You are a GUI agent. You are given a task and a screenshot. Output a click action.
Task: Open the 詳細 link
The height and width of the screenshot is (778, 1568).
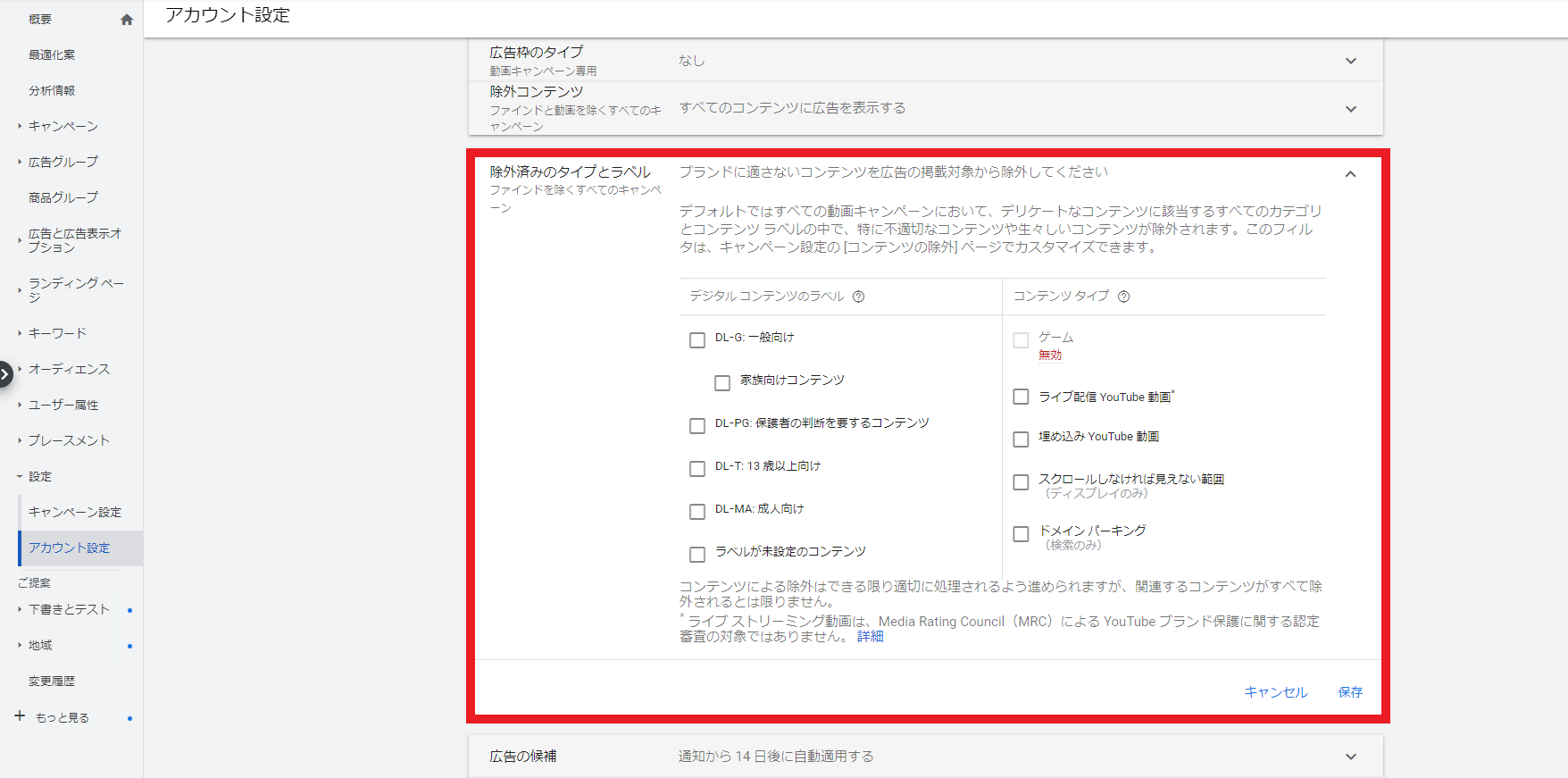pyautogui.click(x=871, y=636)
